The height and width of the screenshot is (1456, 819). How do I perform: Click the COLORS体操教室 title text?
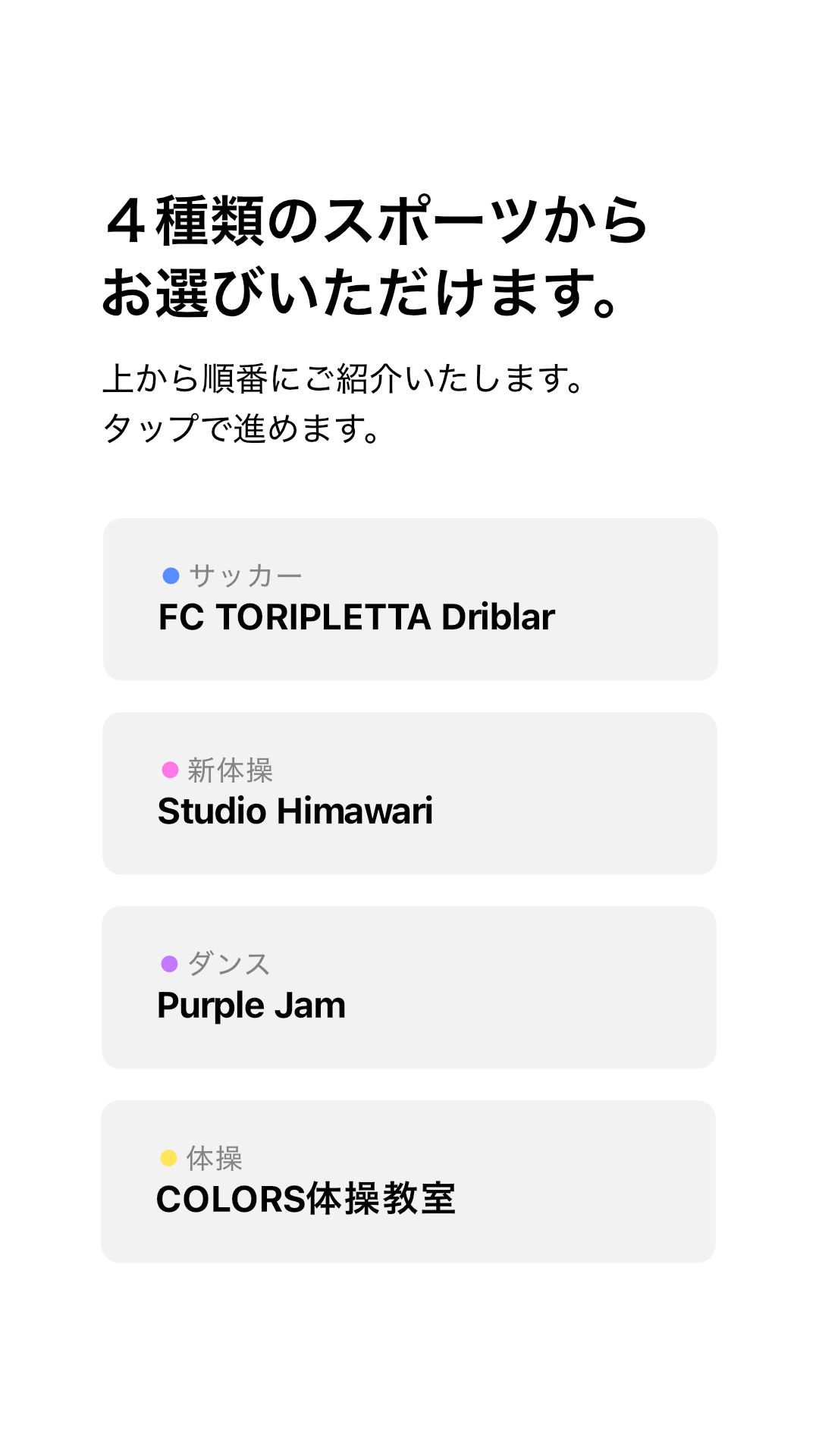coord(306,1200)
